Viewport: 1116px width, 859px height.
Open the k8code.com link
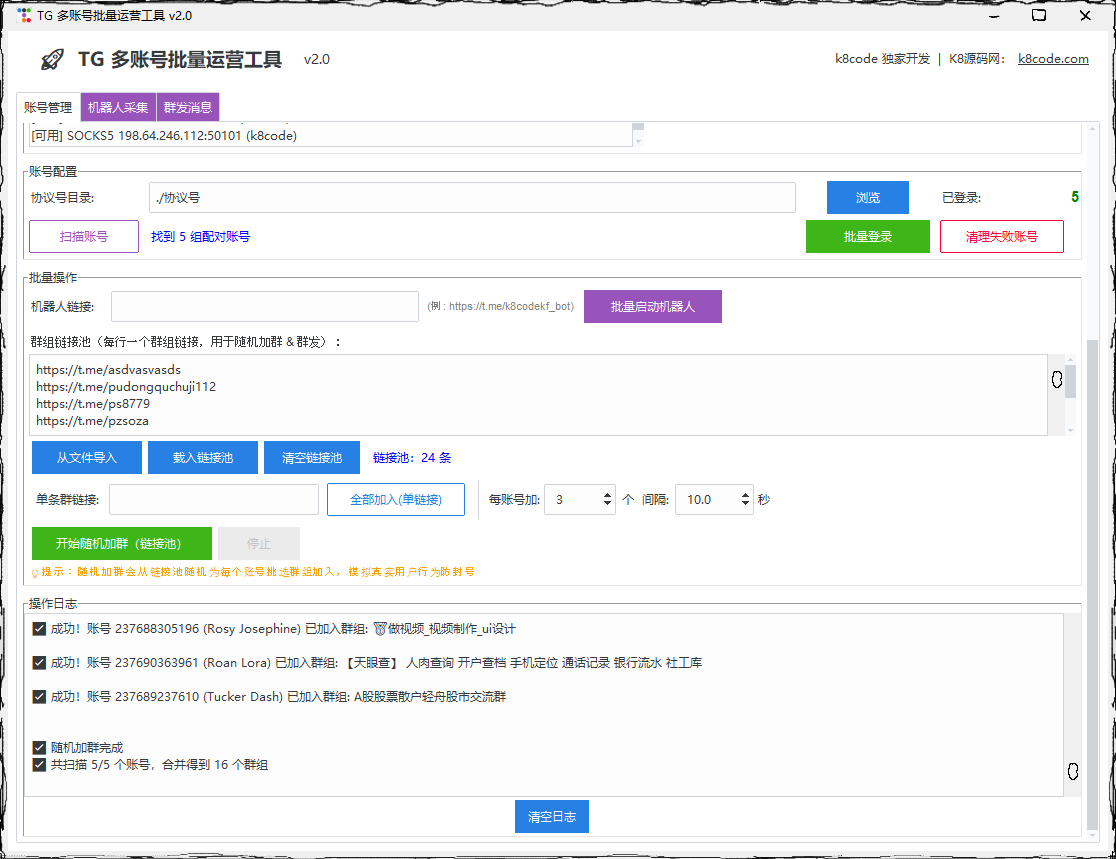[x=1053, y=59]
